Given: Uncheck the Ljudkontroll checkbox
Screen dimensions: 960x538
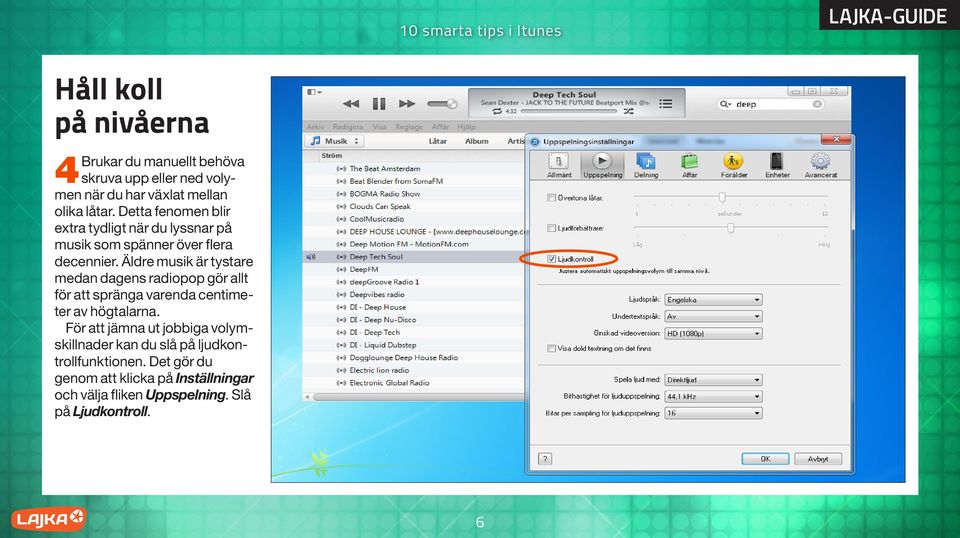Looking at the screenshot, I should point(551,260).
